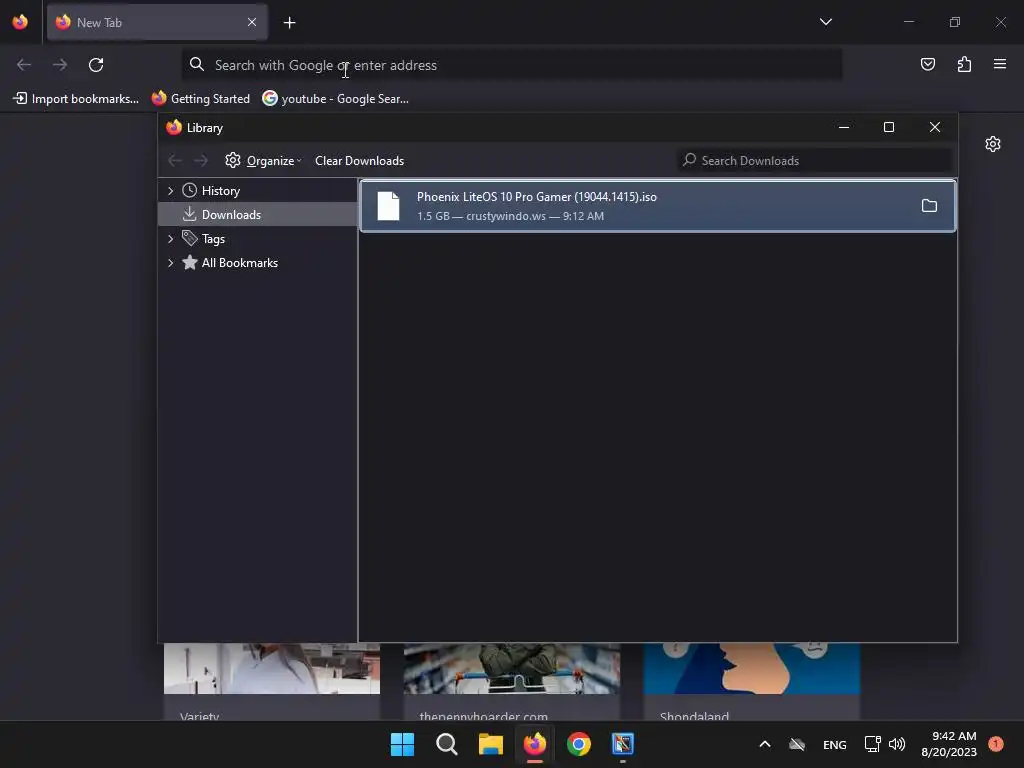This screenshot has height=768, width=1024.
Task: Expand the Tags tree node
Action: point(170,239)
